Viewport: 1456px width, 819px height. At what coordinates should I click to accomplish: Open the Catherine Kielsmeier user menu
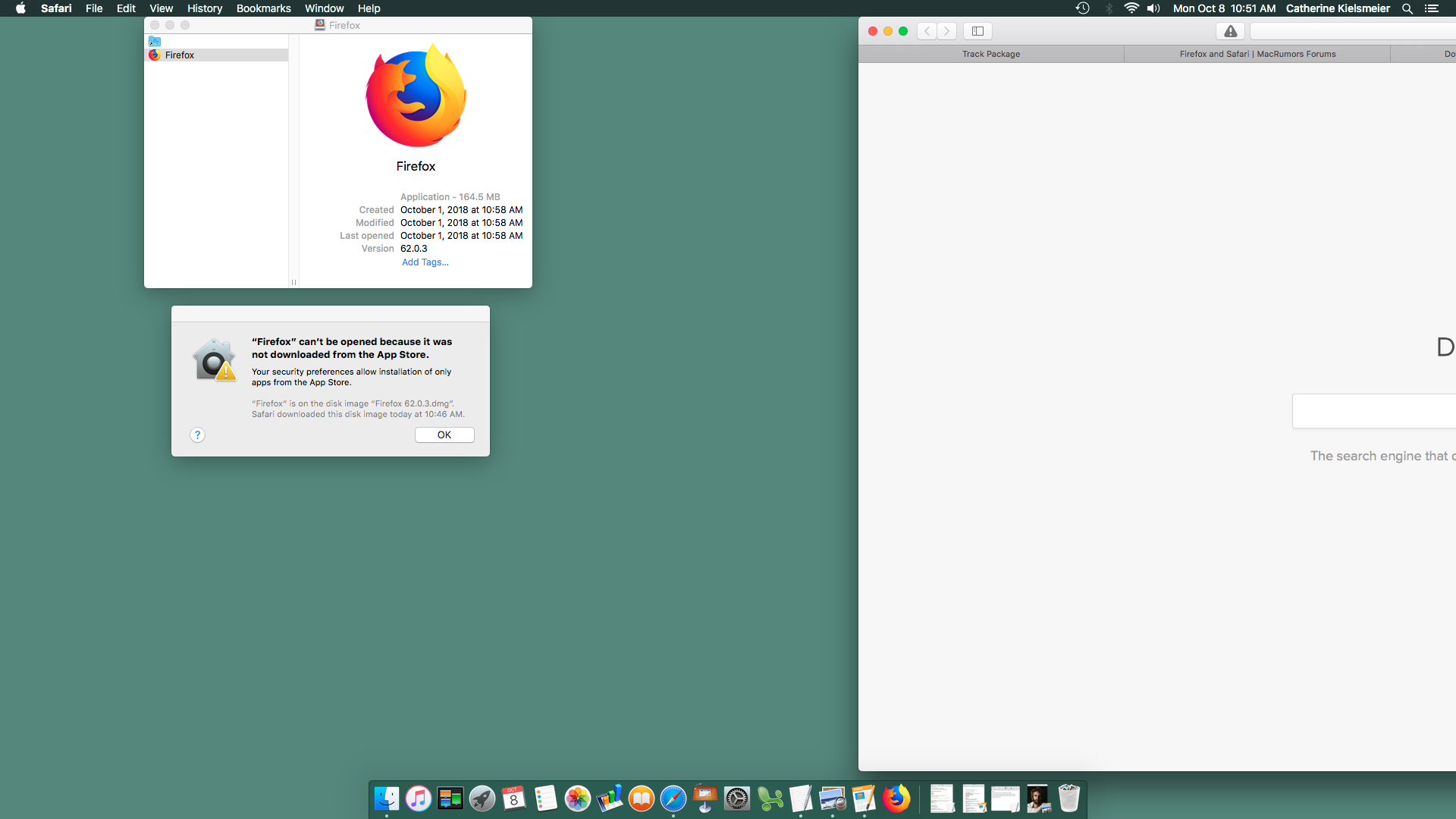1338,8
